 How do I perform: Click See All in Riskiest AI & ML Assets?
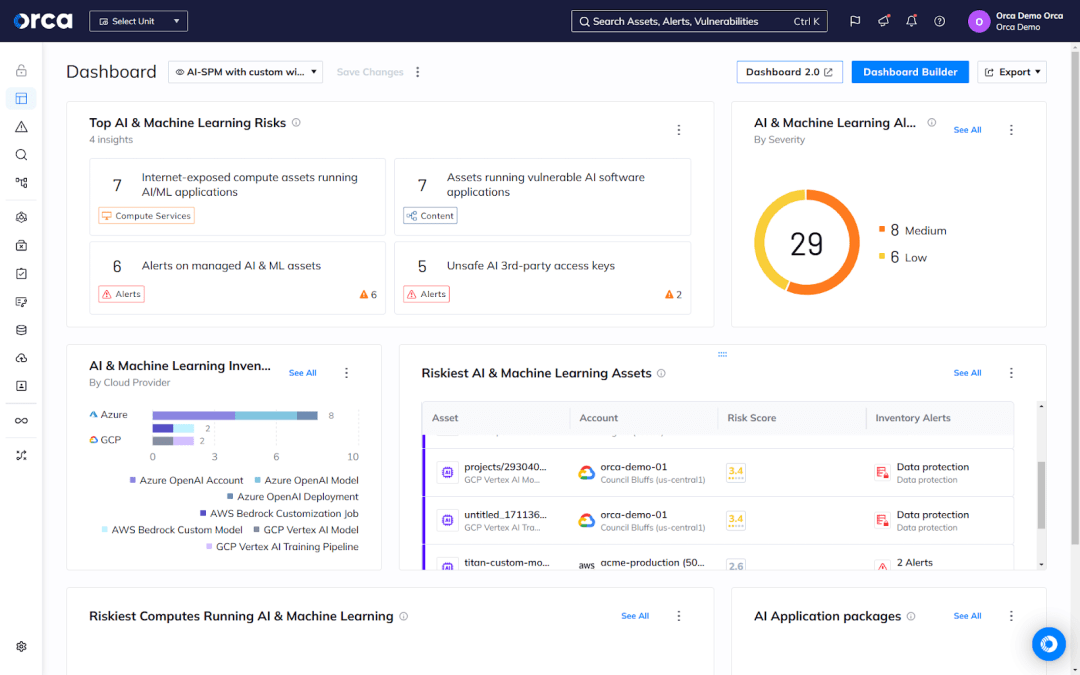point(967,373)
